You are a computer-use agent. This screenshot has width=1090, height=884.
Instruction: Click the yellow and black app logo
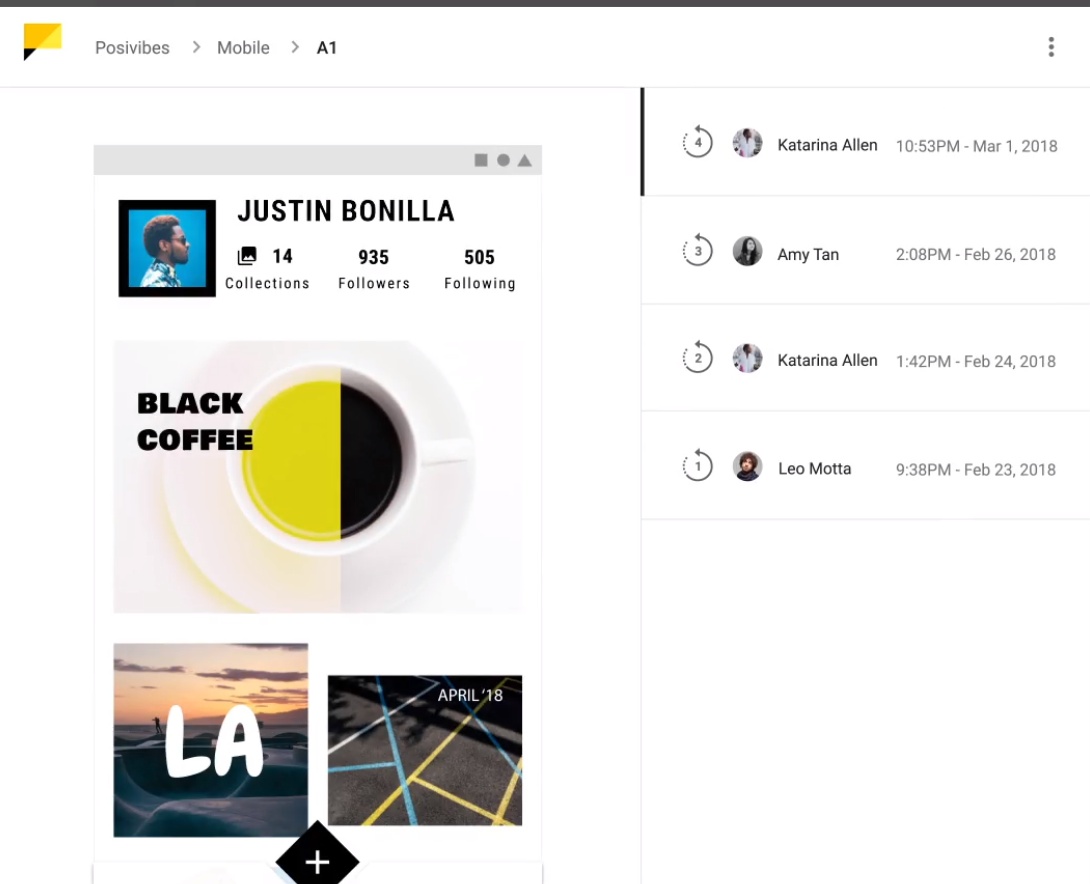tap(42, 42)
